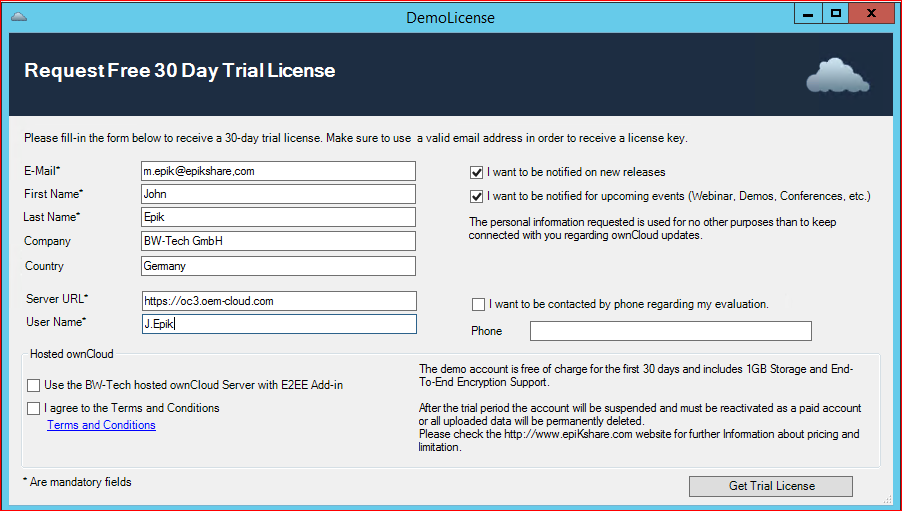Screen dimensions: 902x511
Task: Check I agree to Terms and Conditions
Action: coord(33,408)
